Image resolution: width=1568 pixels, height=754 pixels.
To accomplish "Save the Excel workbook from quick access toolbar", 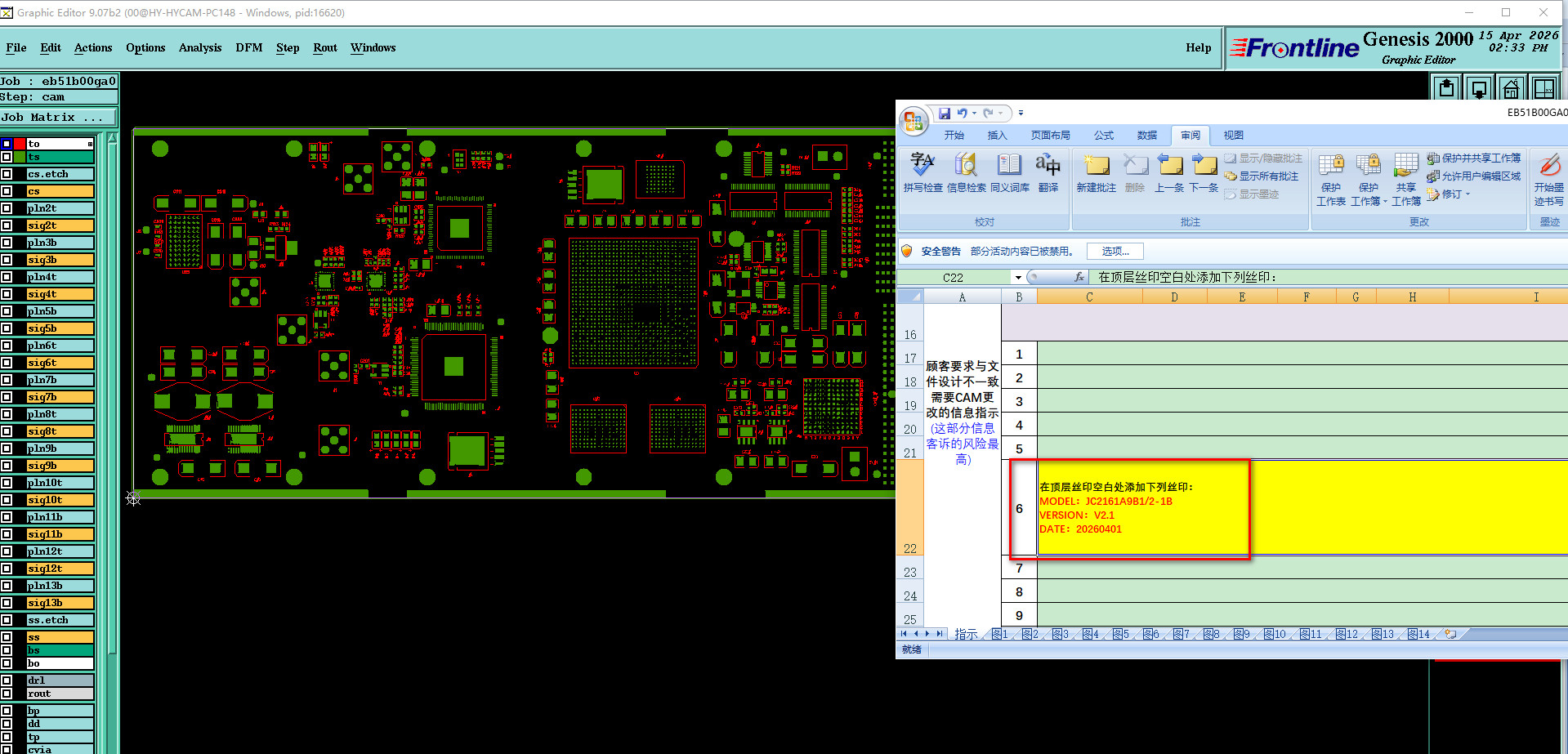I will click(x=945, y=114).
